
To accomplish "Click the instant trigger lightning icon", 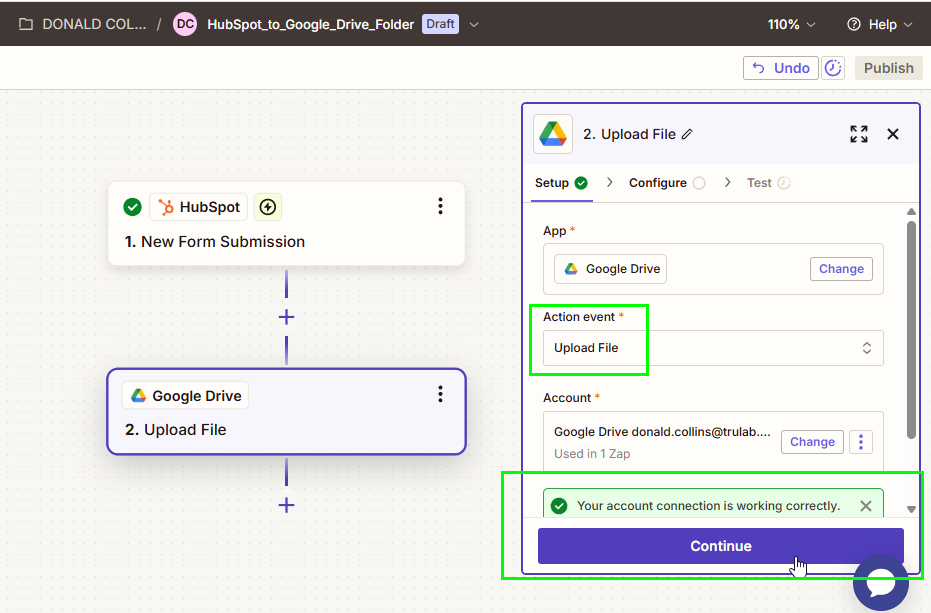I will 268,207.
